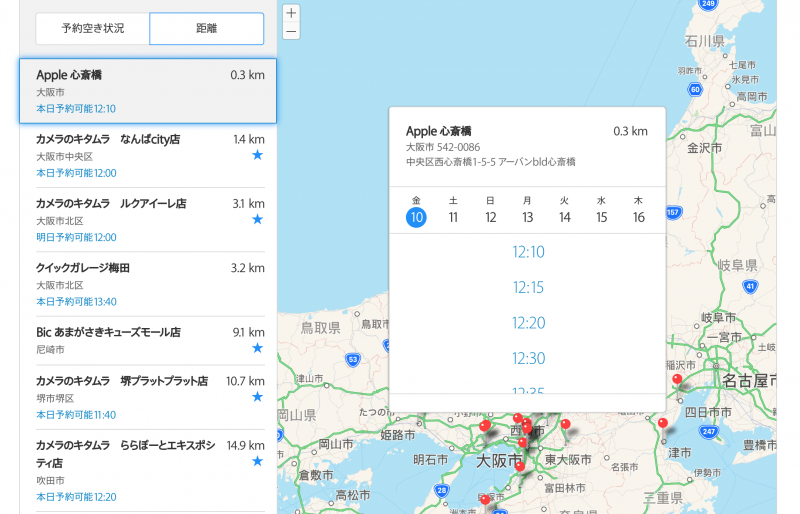Pick the 12:10 time slot

click(528, 252)
